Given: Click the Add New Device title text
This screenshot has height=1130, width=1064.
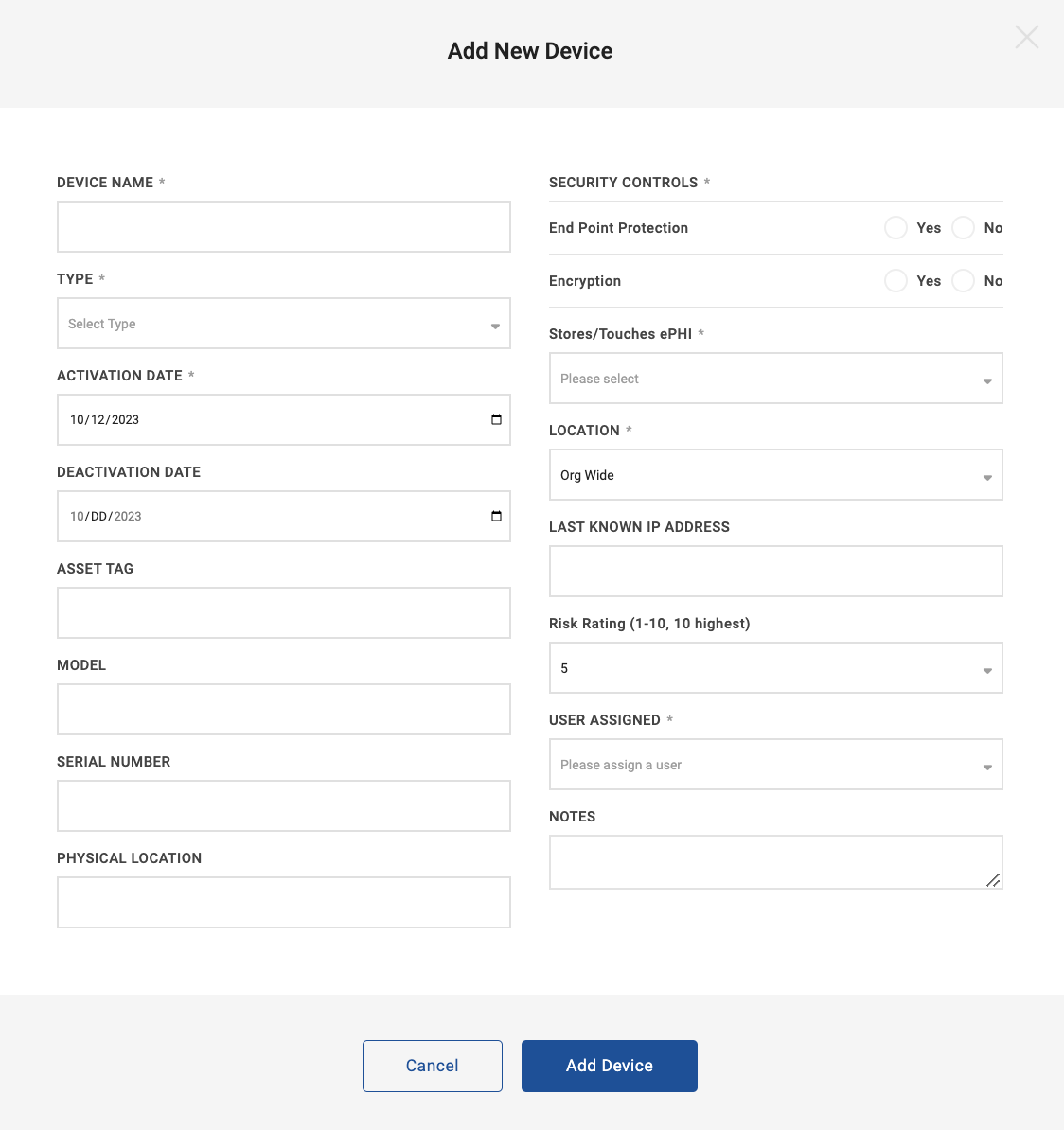Looking at the screenshot, I should 530,51.
